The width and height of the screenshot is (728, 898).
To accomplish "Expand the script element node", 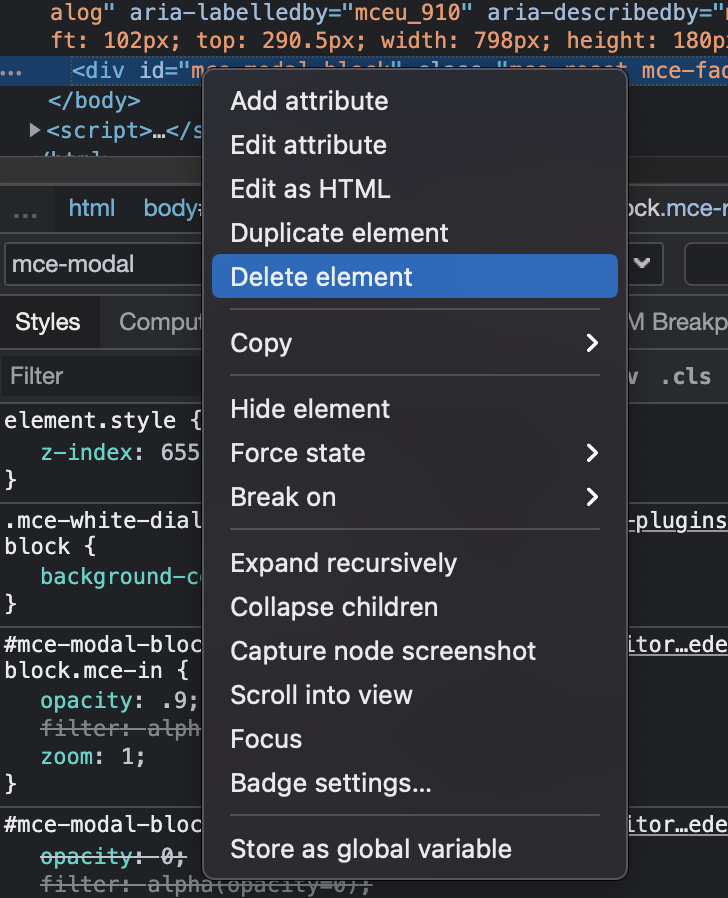I will 34,131.
